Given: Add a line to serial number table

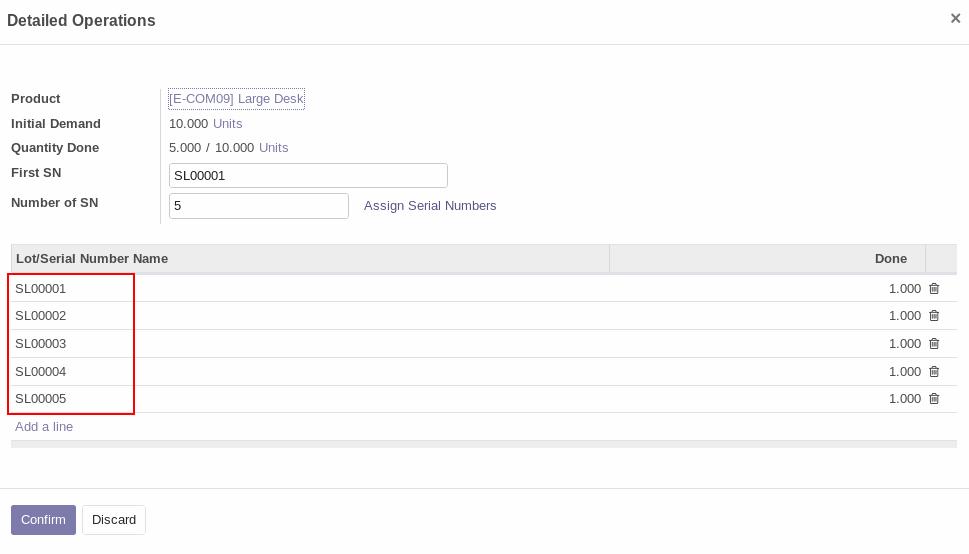Looking at the screenshot, I should 44,427.
